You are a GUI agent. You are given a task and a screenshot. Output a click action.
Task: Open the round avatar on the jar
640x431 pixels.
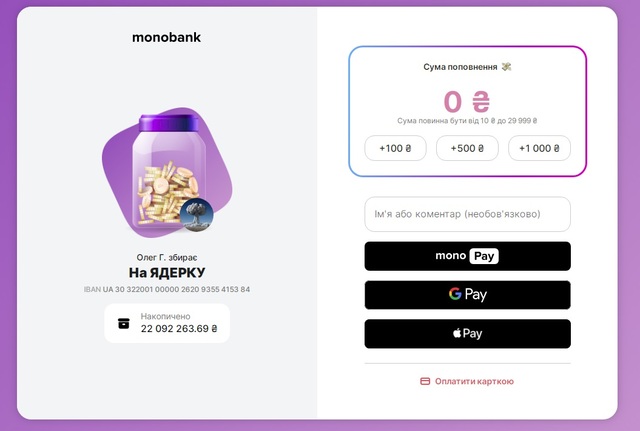[x=196, y=213]
